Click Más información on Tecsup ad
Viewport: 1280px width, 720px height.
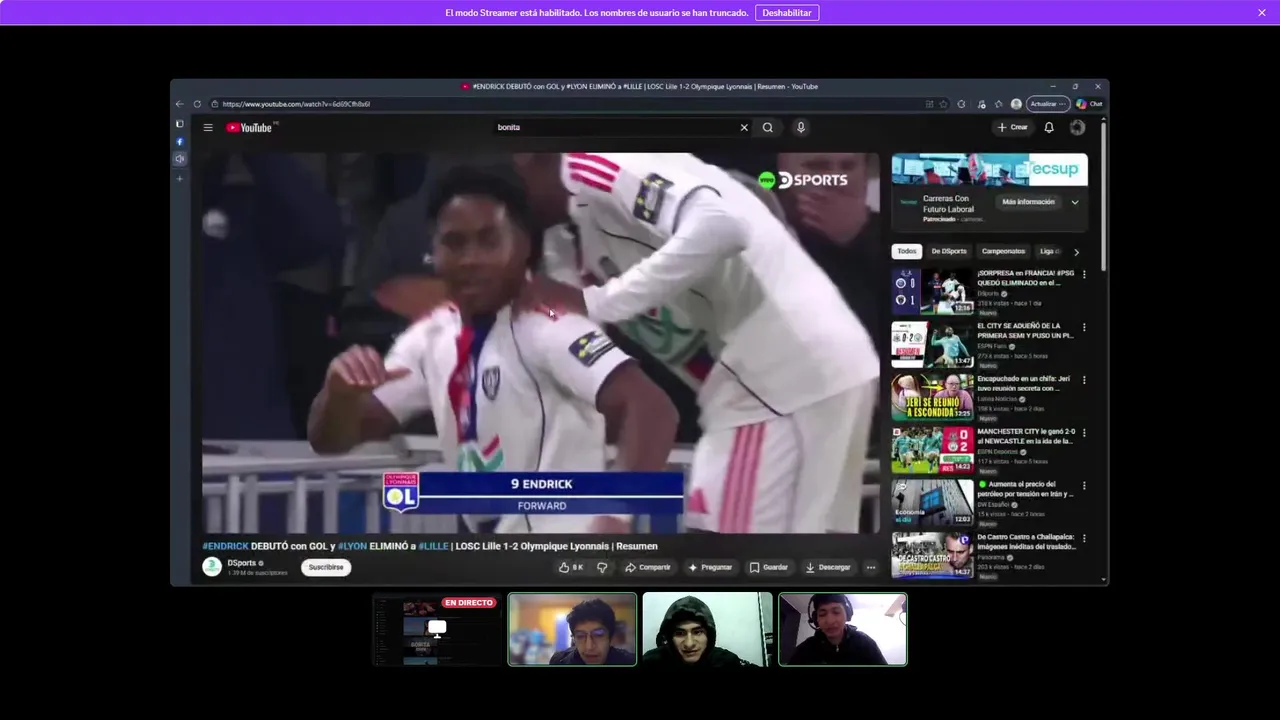pyautogui.click(x=1028, y=202)
